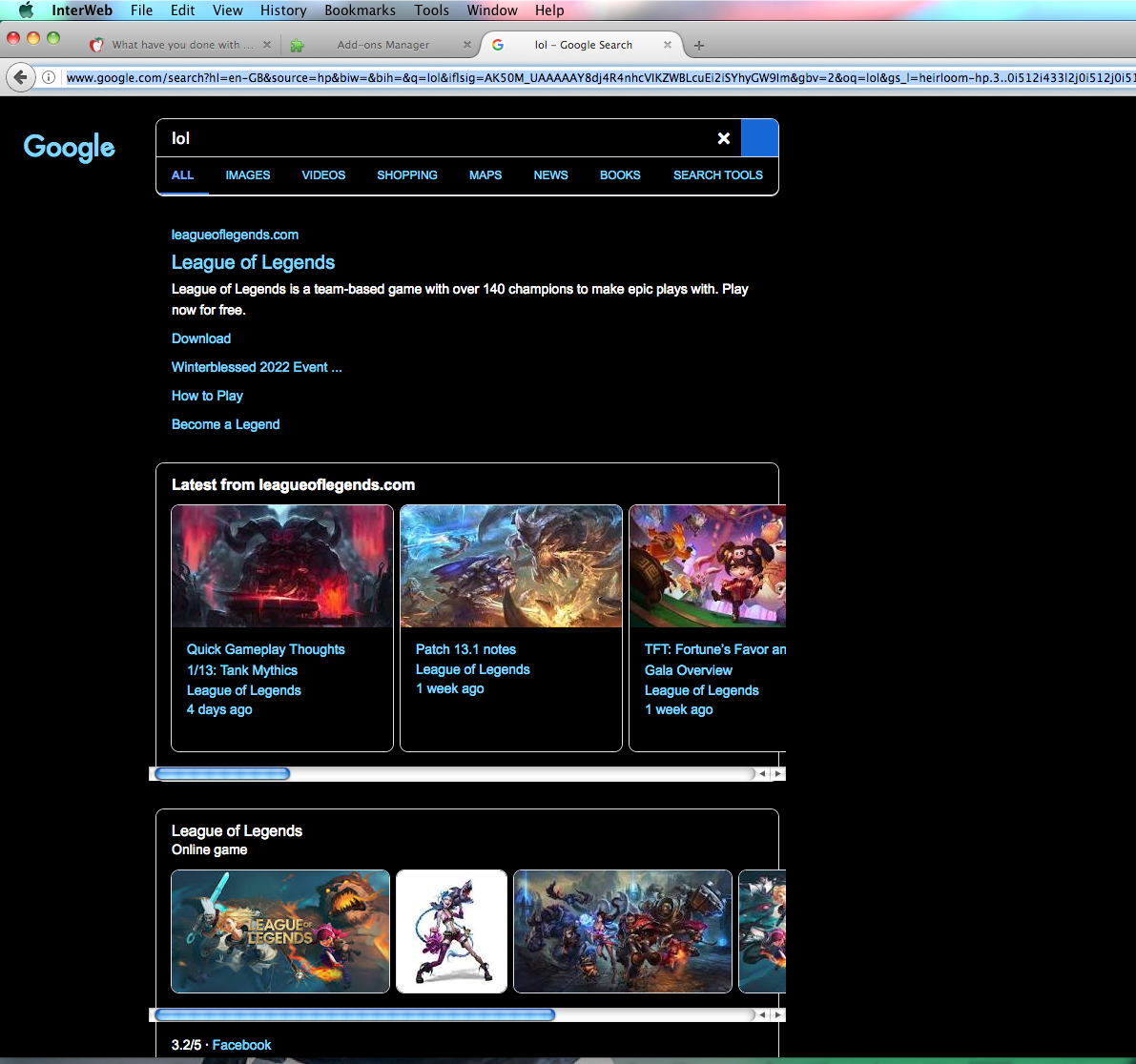The width and height of the screenshot is (1136, 1064).
Task: Select the SHOPPING search filter
Action: 407,175
